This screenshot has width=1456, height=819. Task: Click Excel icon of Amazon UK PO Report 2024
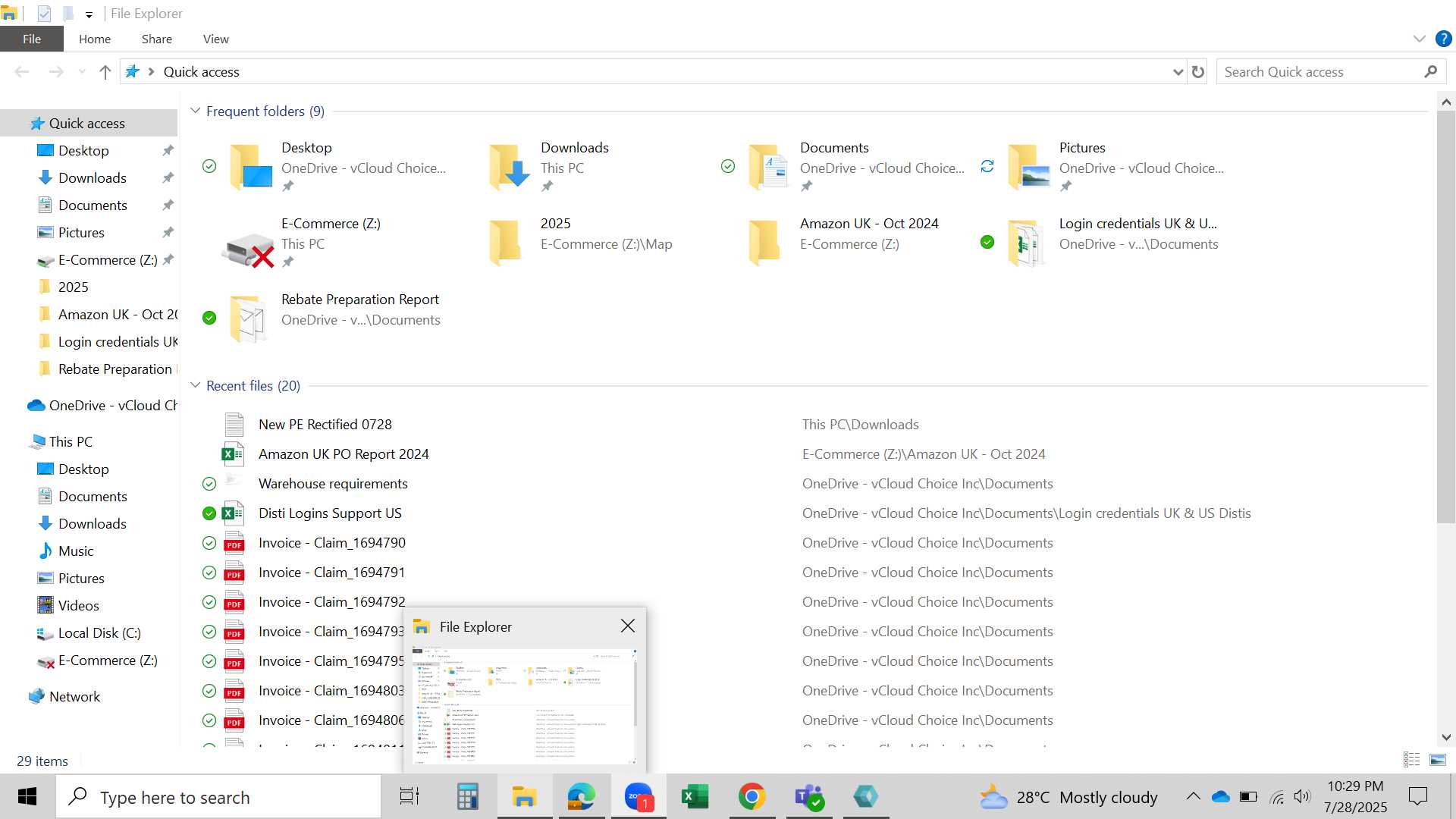tap(233, 454)
